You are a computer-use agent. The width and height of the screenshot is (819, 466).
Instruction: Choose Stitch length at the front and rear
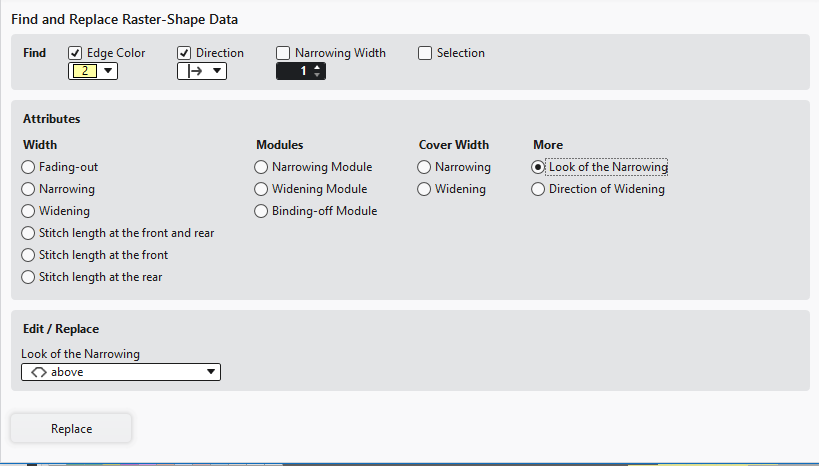pyautogui.click(x=29, y=233)
